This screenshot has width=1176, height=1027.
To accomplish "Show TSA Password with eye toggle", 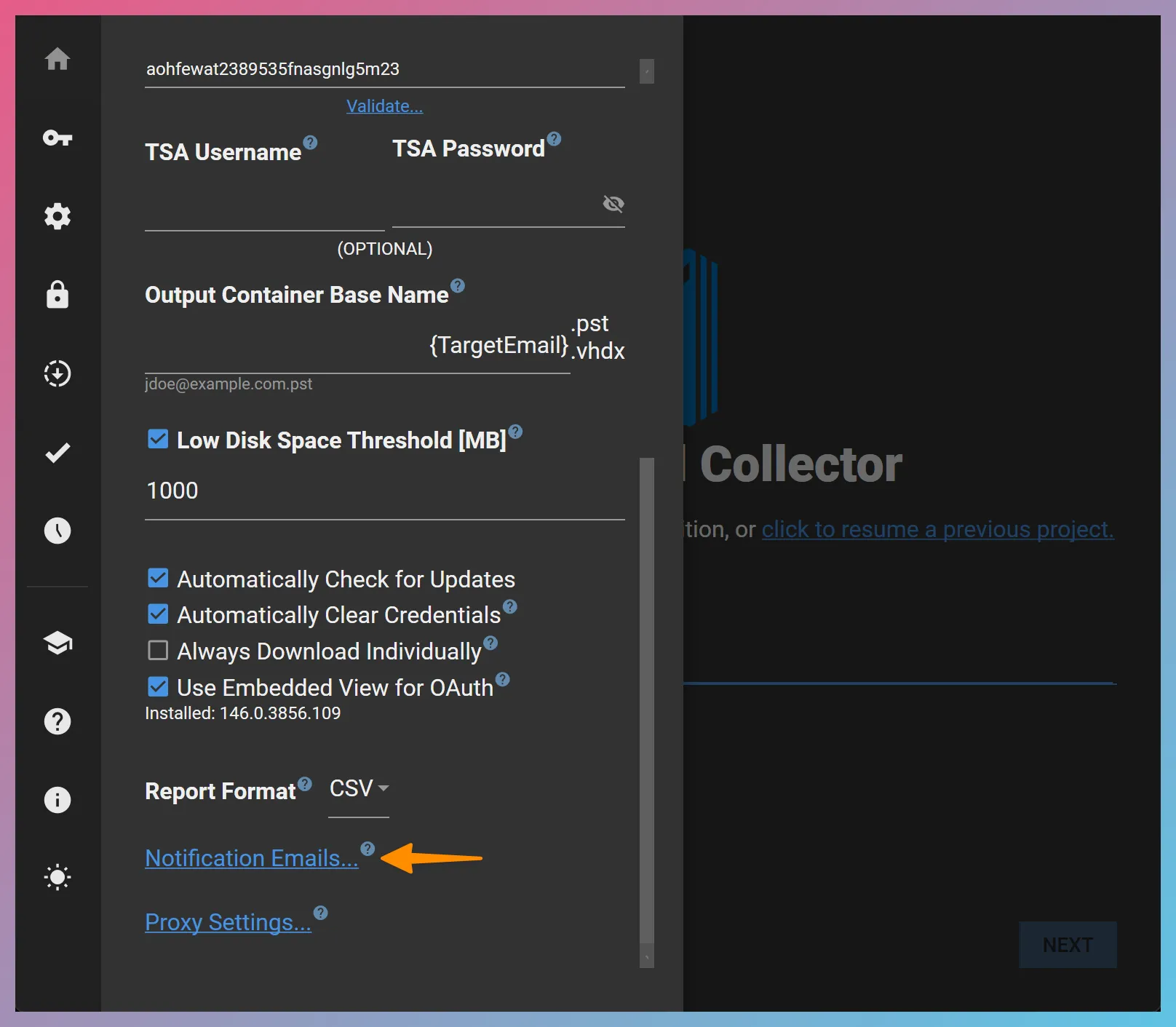I will pos(613,204).
